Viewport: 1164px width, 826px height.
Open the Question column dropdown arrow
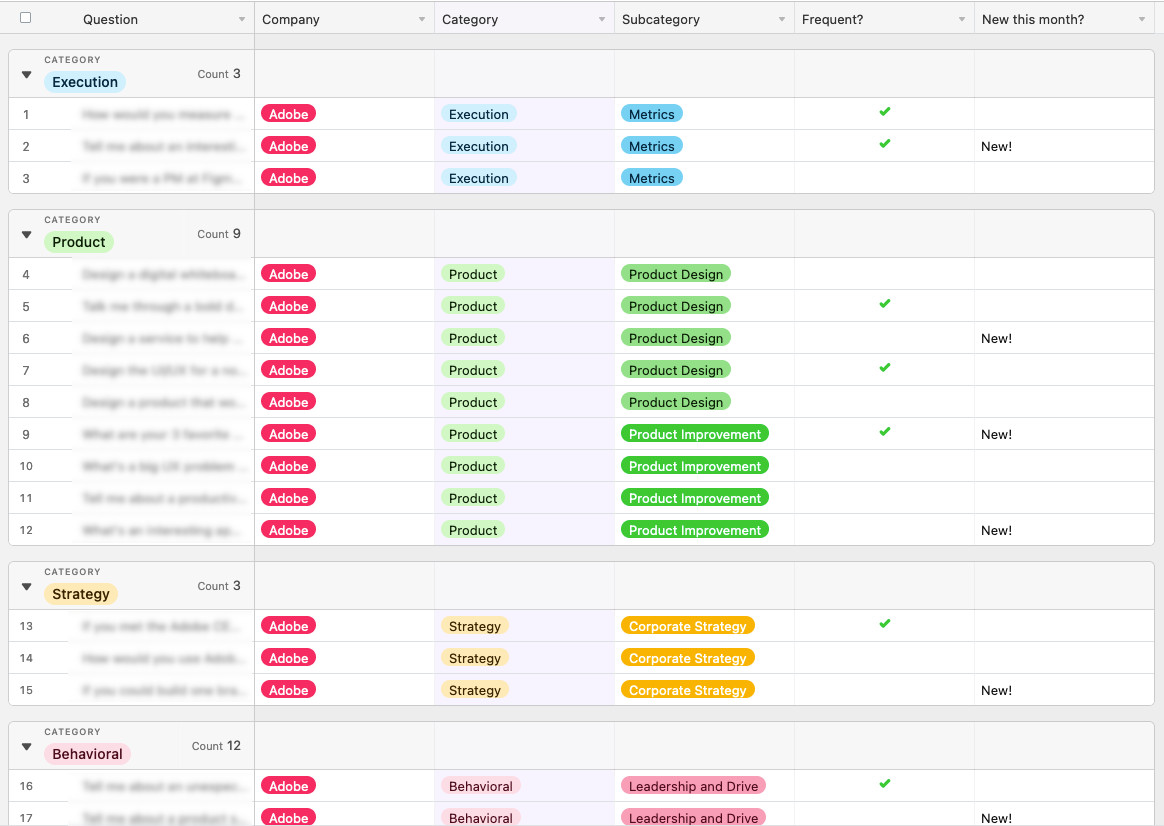pos(242,19)
